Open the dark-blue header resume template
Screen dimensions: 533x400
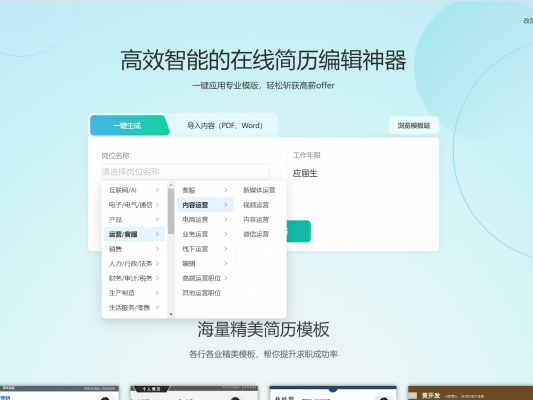click(x=333, y=393)
